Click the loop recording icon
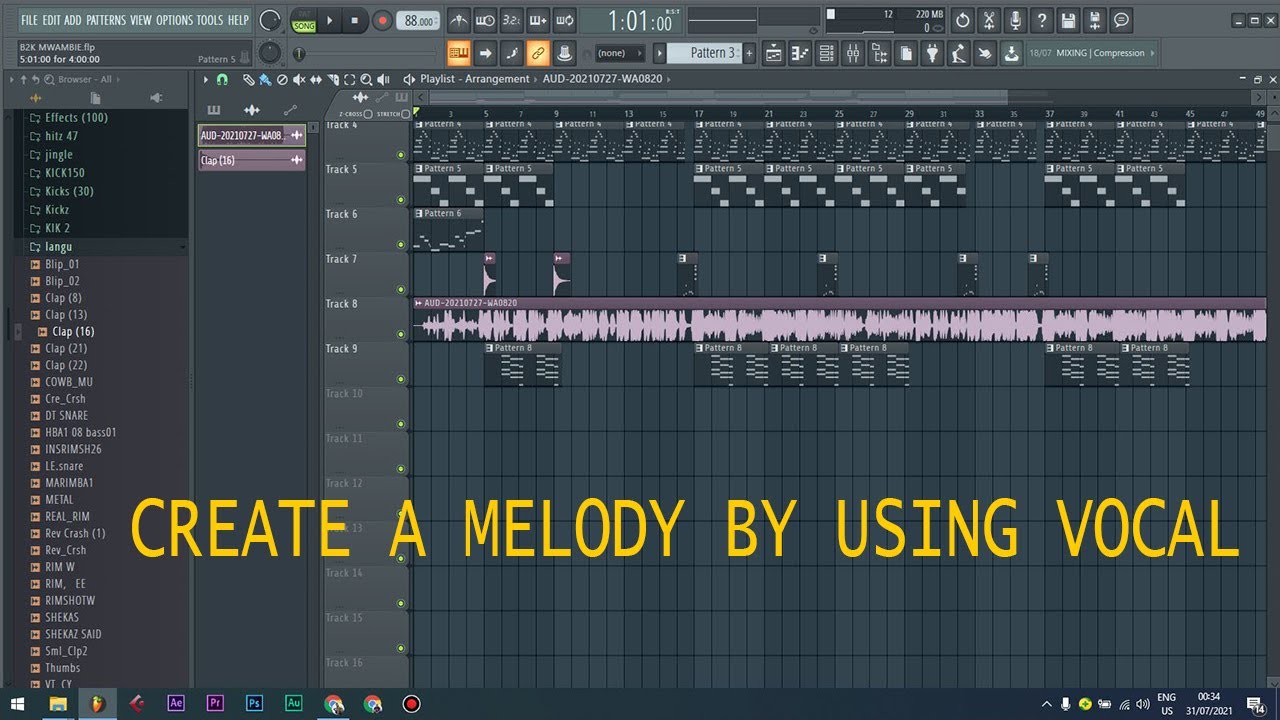1280x720 pixels. pyautogui.click(x=564, y=20)
